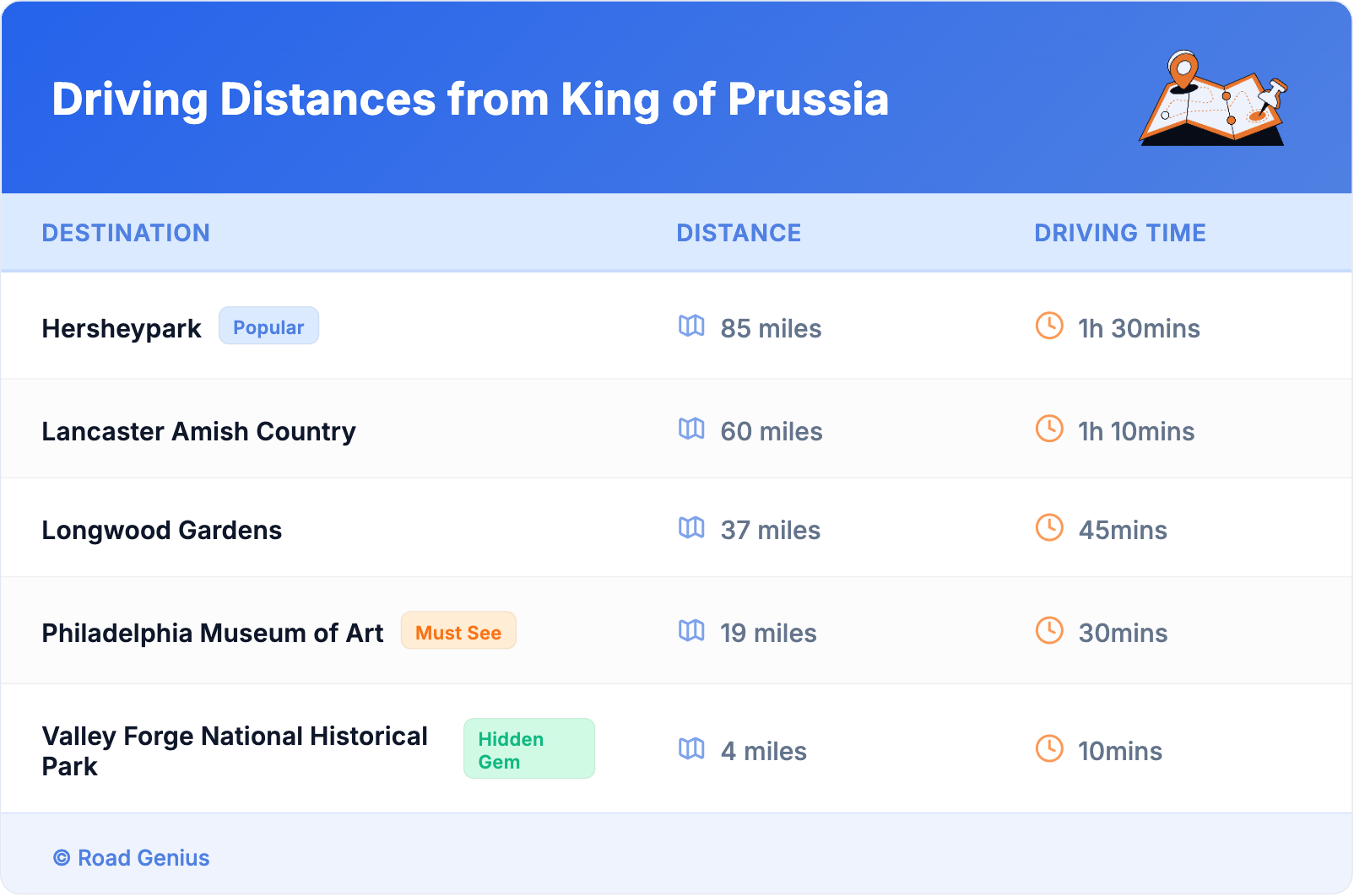Open the Road Genius copyright link
1354x896 pixels.
click(132, 858)
